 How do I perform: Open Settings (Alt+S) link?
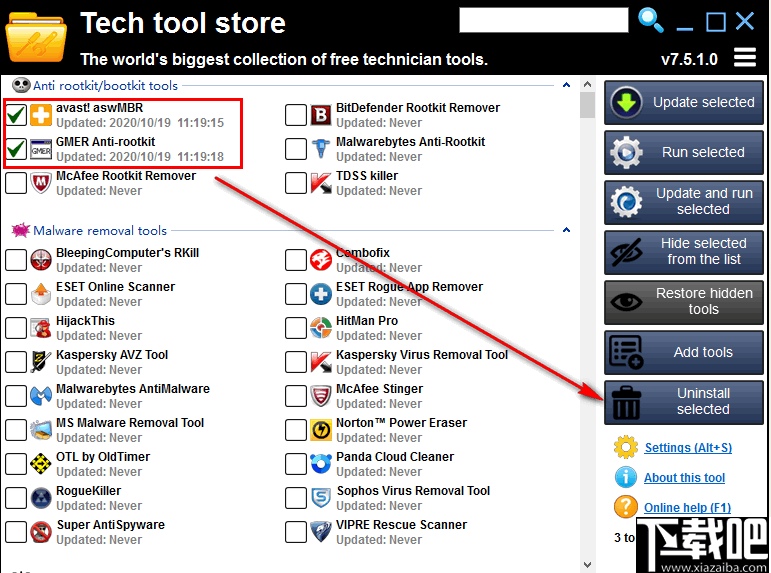(688, 448)
